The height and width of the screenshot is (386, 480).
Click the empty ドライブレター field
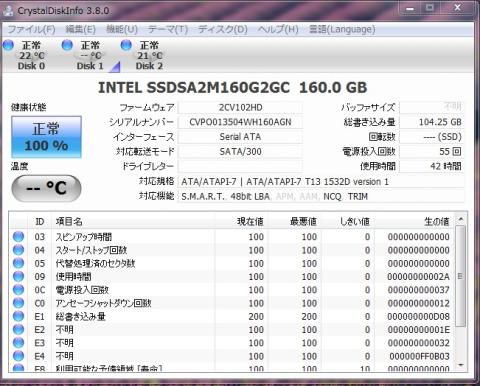tap(240, 166)
